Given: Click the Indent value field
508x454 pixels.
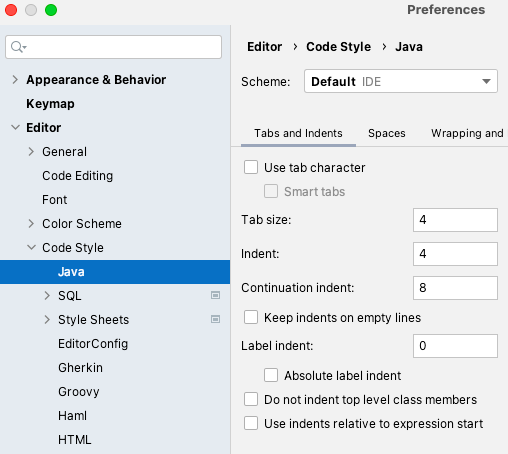Looking at the screenshot, I should (x=455, y=254).
